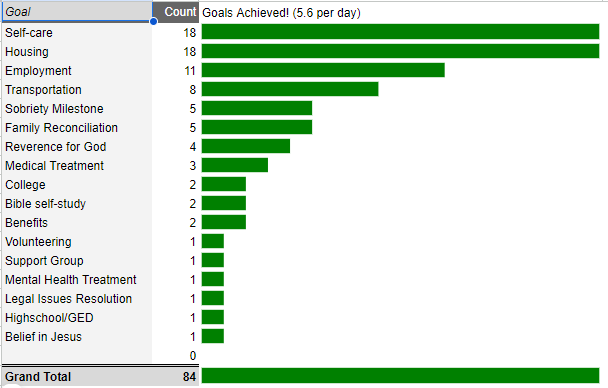Select 'Goals Achieved! (5.6 per day)' title
This screenshot has width=608, height=388.
[281, 13]
